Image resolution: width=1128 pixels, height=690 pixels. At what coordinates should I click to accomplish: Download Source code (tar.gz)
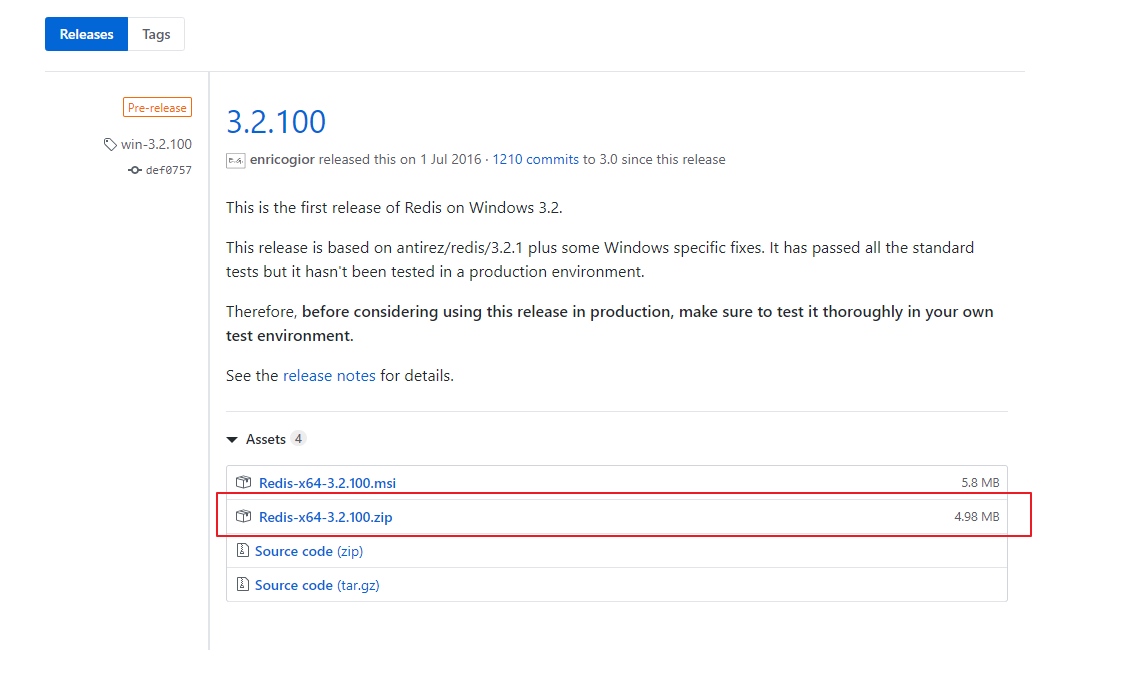(317, 585)
